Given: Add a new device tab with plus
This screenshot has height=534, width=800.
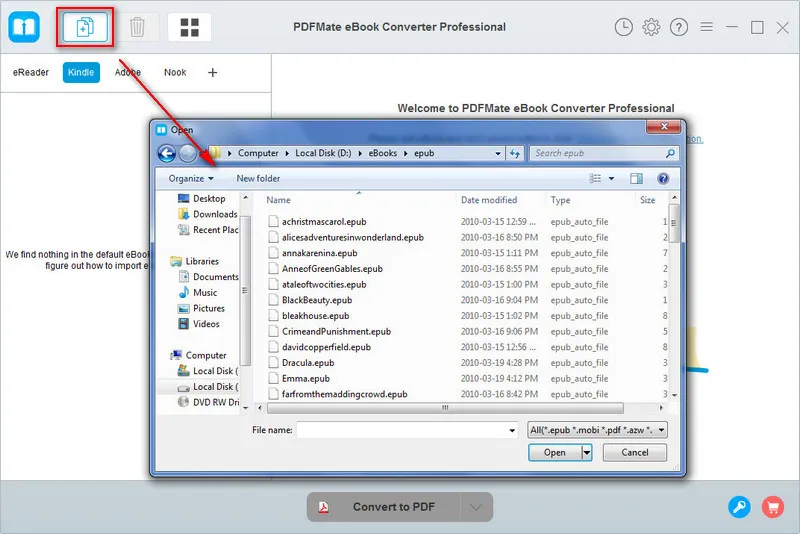Looking at the screenshot, I should (x=212, y=72).
